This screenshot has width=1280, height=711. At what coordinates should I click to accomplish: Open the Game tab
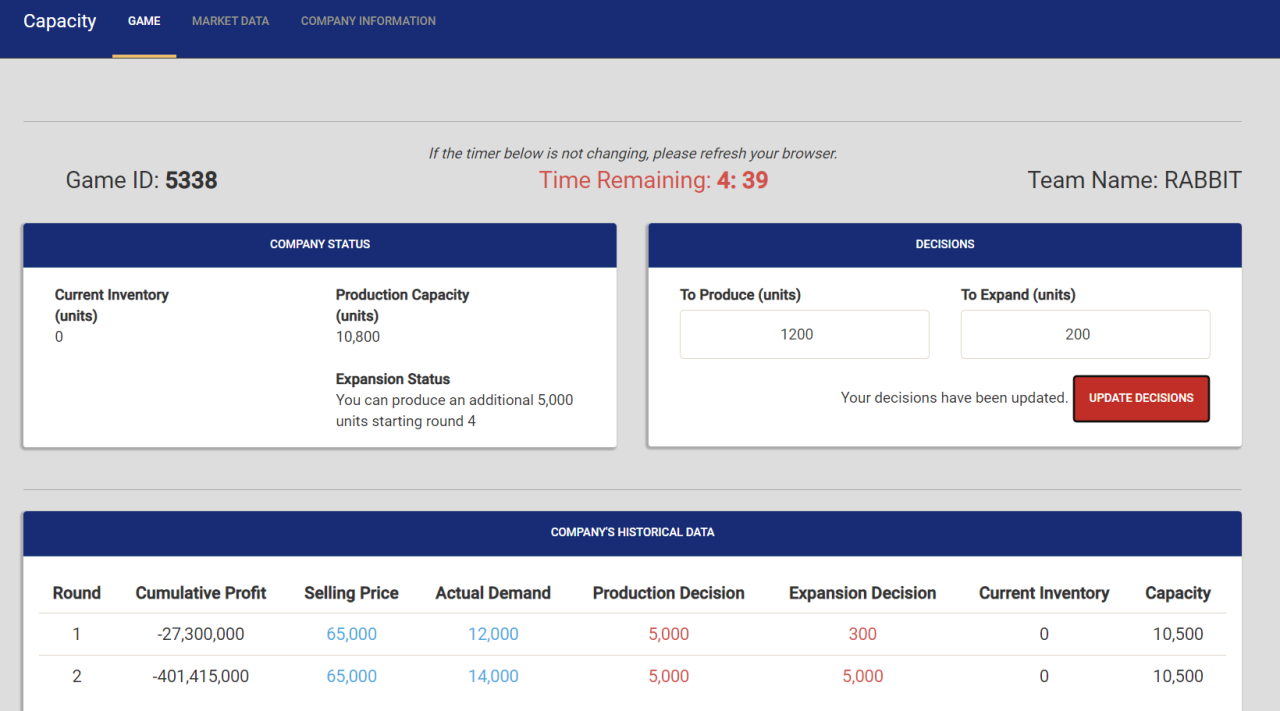[144, 21]
